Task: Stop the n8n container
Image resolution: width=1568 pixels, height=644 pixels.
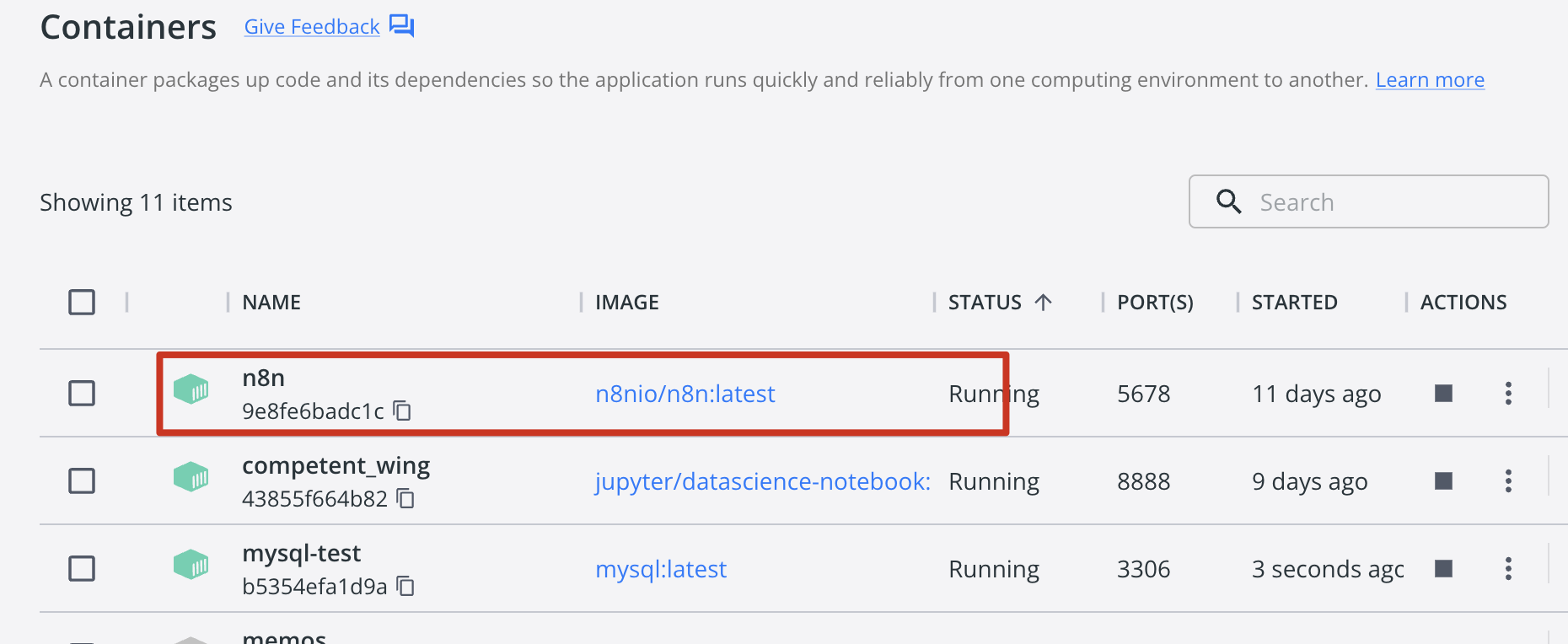Action: [x=1443, y=394]
